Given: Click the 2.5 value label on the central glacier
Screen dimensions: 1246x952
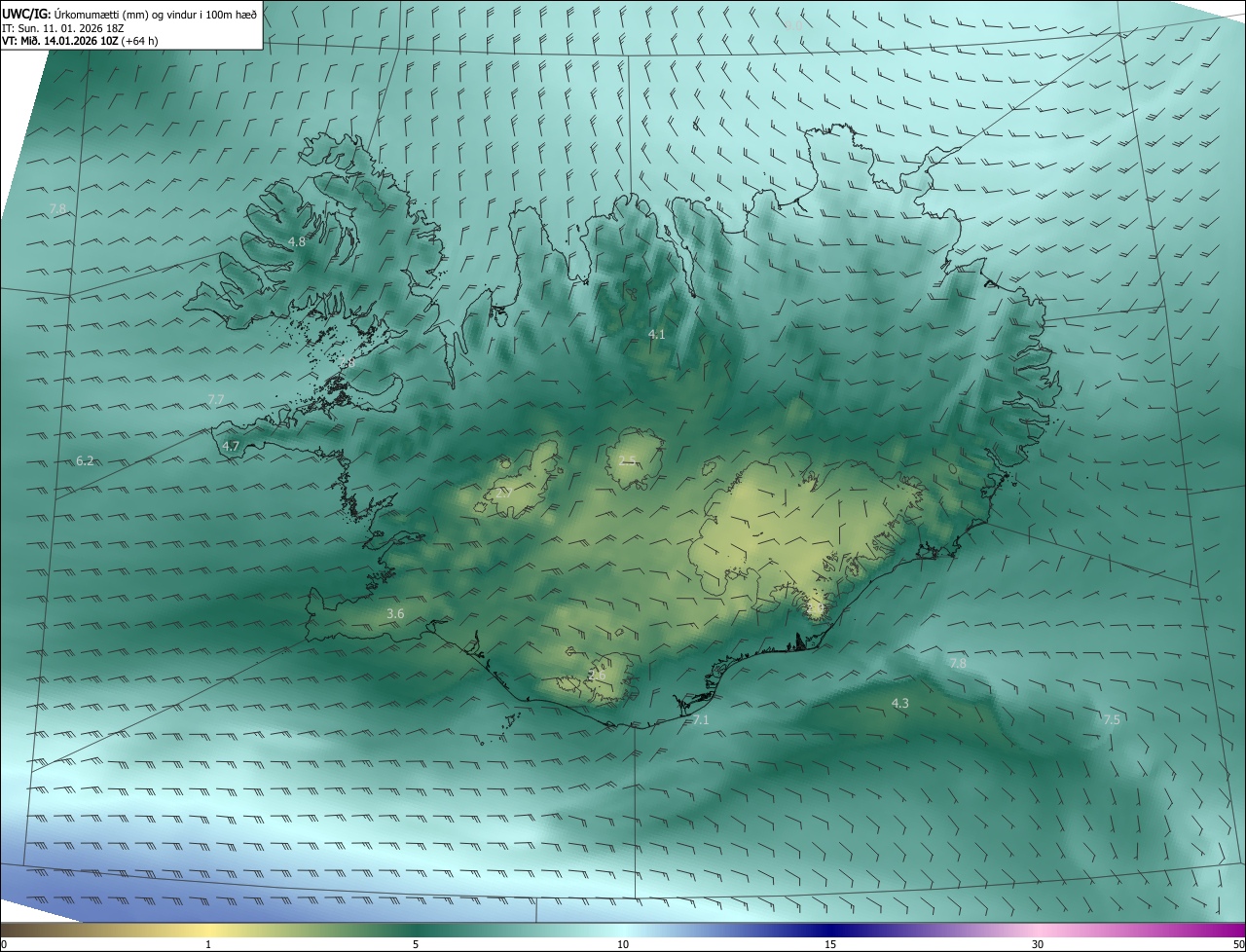Looking at the screenshot, I should (628, 460).
